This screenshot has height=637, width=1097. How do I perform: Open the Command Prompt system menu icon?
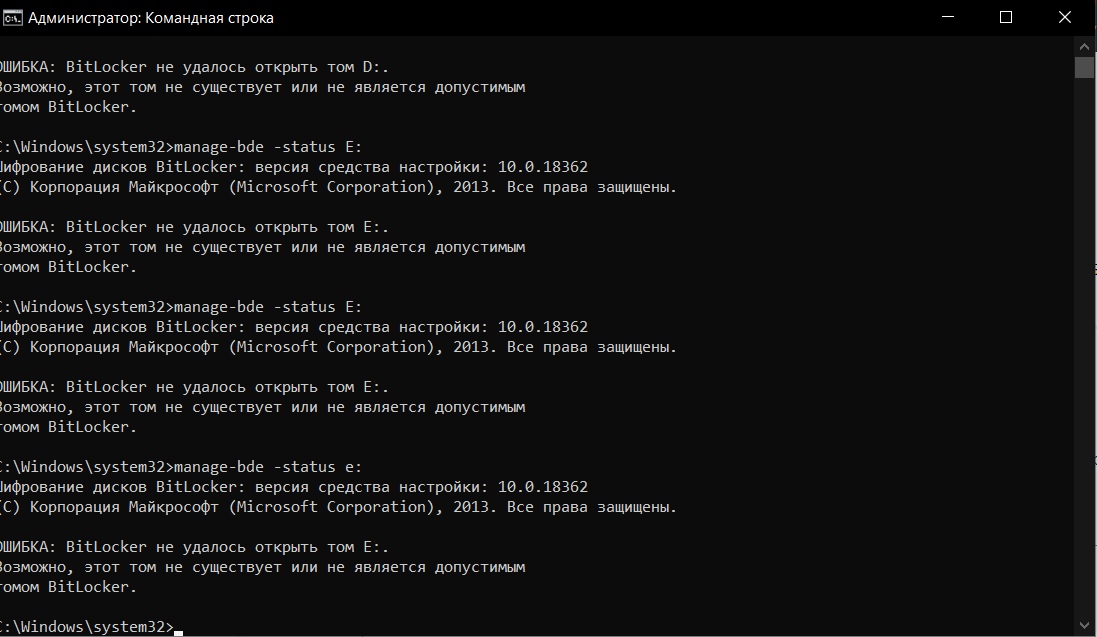click(x=12, y=18)
